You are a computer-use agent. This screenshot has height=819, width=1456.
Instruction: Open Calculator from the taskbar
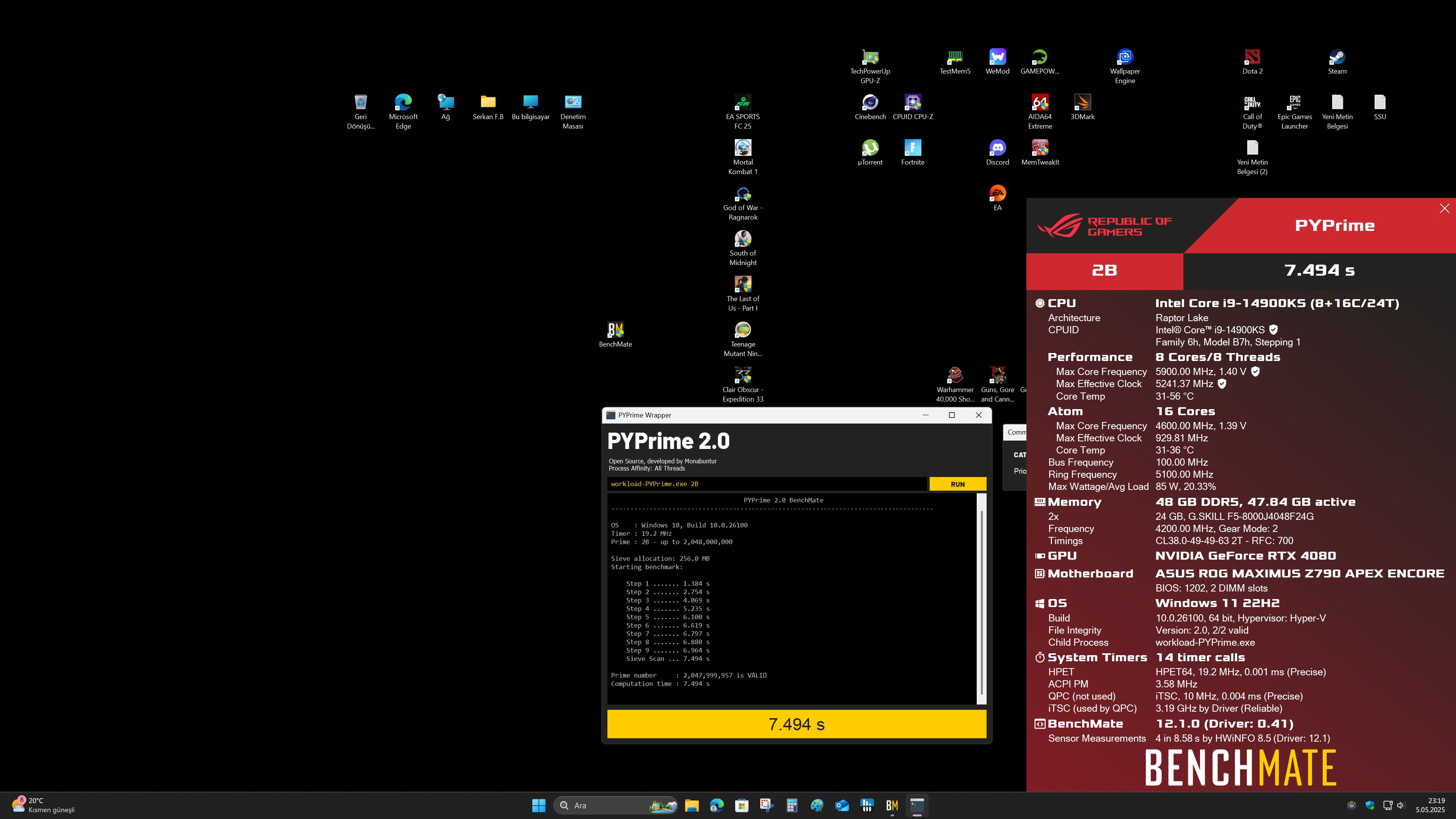tap(791, 805)
